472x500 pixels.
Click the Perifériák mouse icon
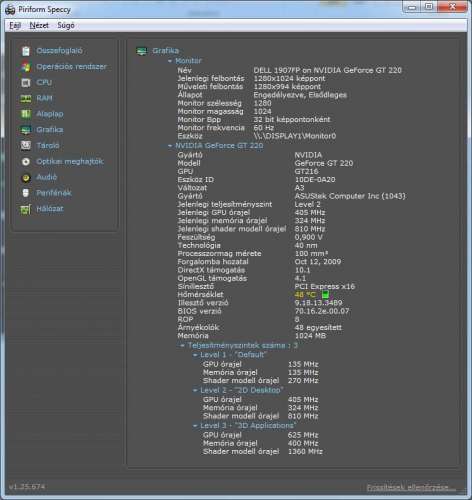point(26,193)
